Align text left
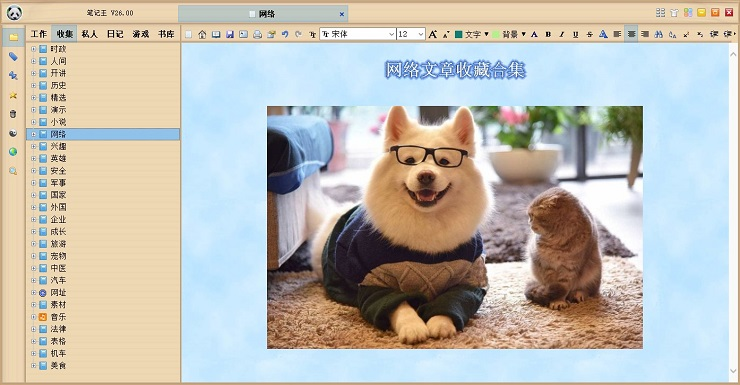The width and height of the screenshot is (740, 385). [617, 34]
